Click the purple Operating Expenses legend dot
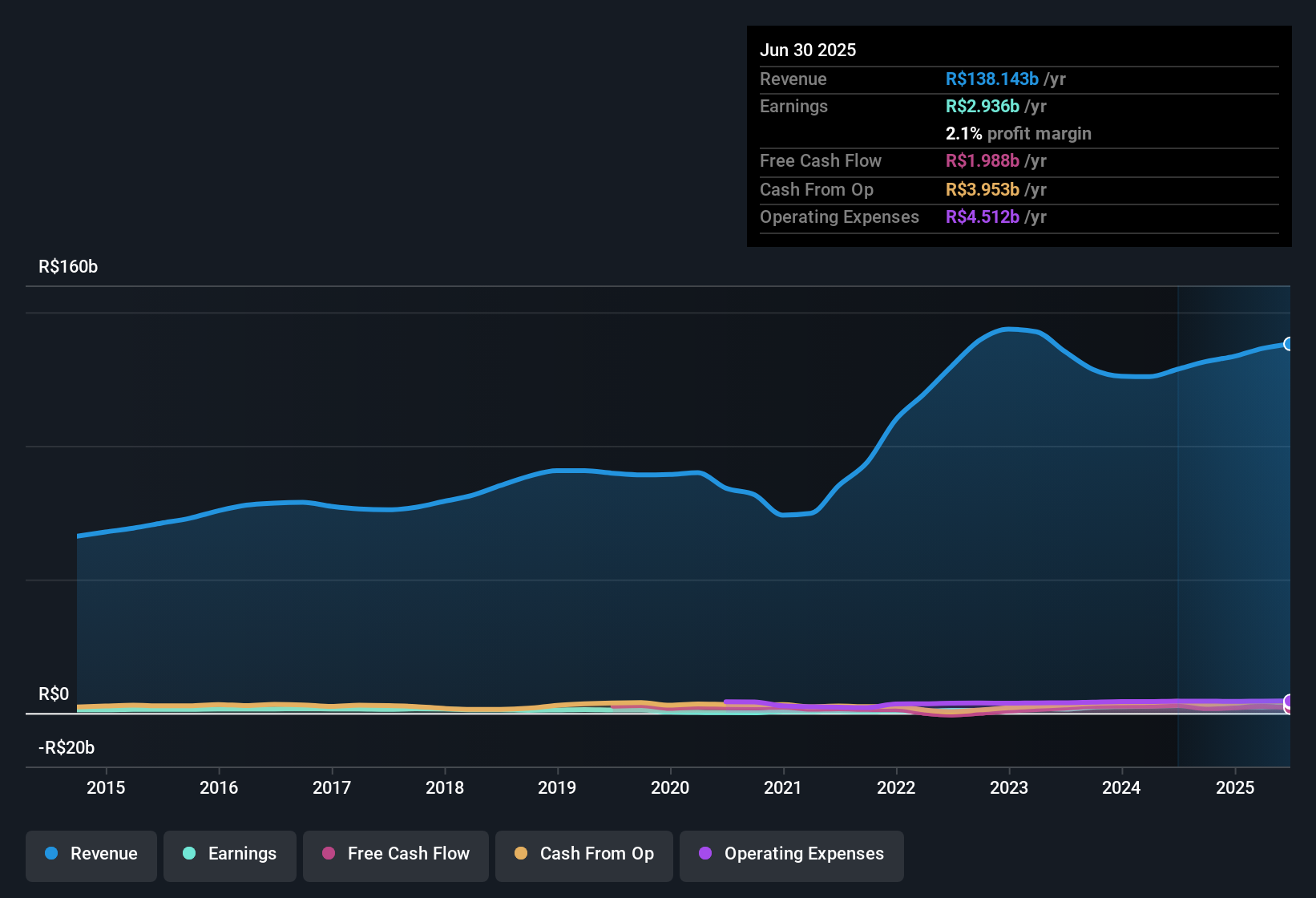The height and width of the screenshot is (898, 1316). [x=705, y=853]
